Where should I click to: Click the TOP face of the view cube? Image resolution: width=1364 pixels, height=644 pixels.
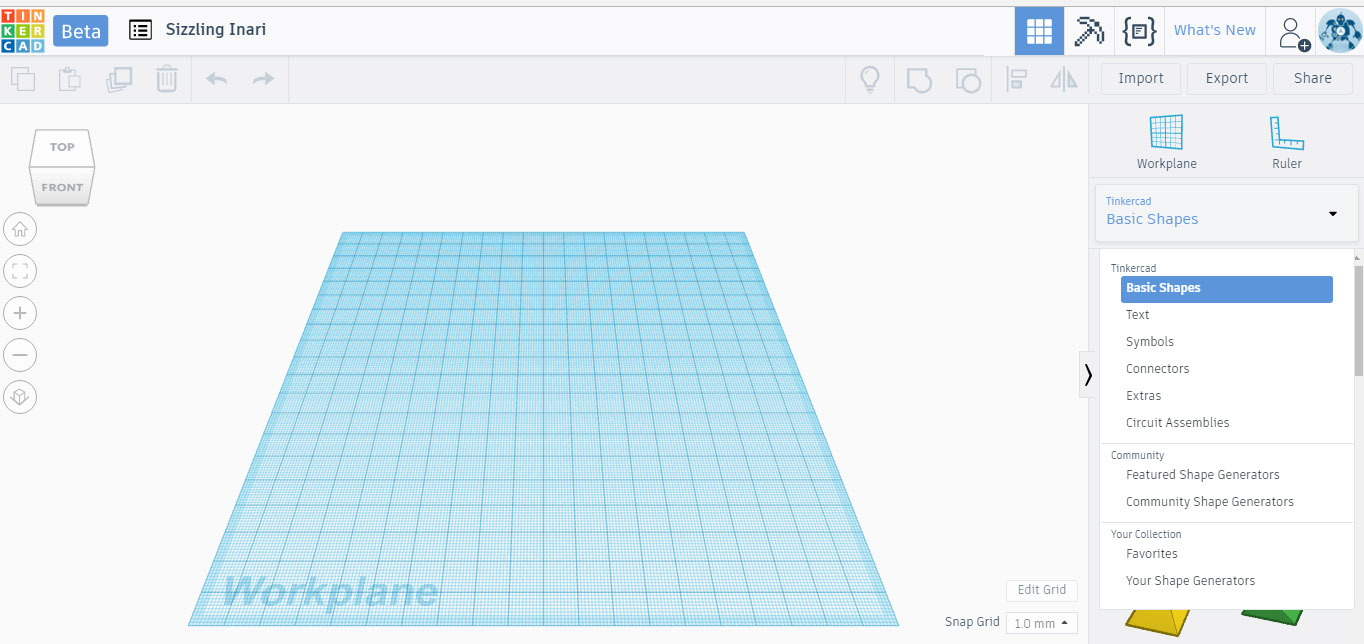tap(62, 147)
